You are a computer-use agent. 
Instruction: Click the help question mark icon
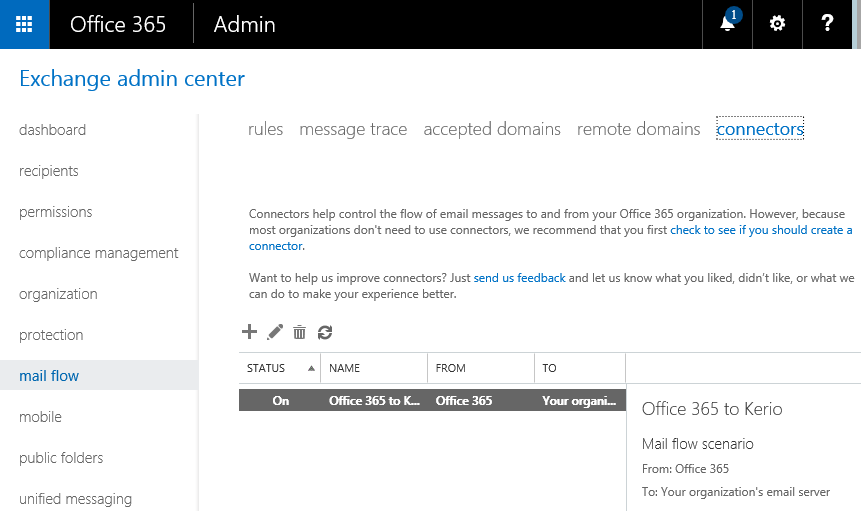(827, 24)
